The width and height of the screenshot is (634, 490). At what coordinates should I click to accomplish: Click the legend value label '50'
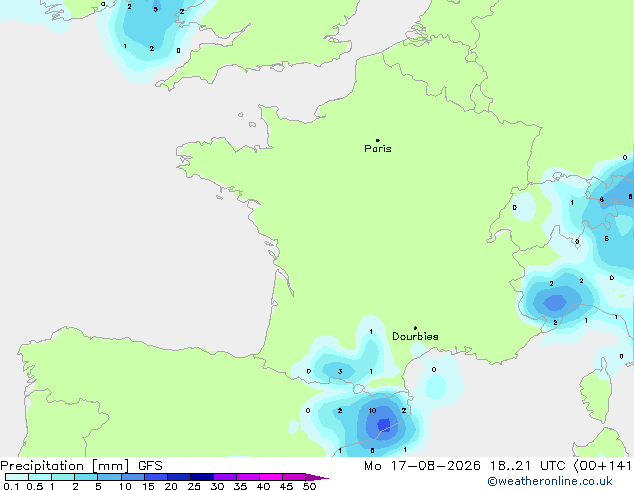tap(309, 486)
